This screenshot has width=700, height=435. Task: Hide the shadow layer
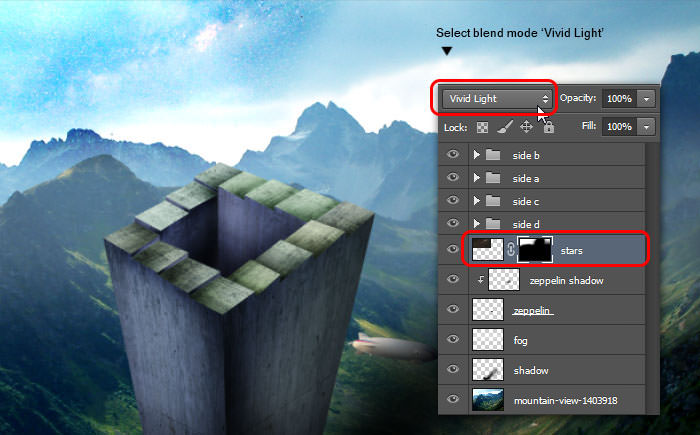point(453,369)
